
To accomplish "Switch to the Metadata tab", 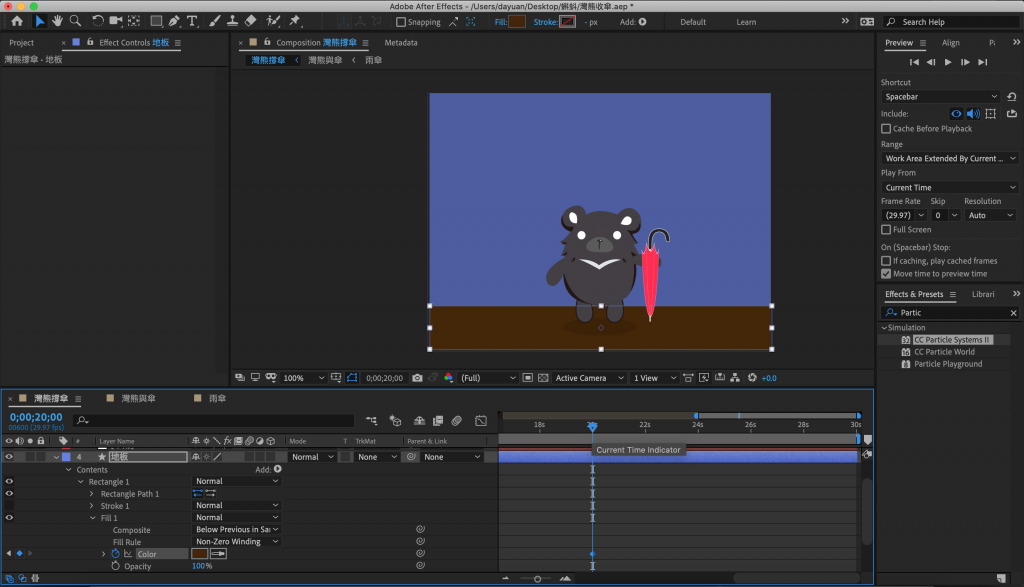I will [400, 42].
